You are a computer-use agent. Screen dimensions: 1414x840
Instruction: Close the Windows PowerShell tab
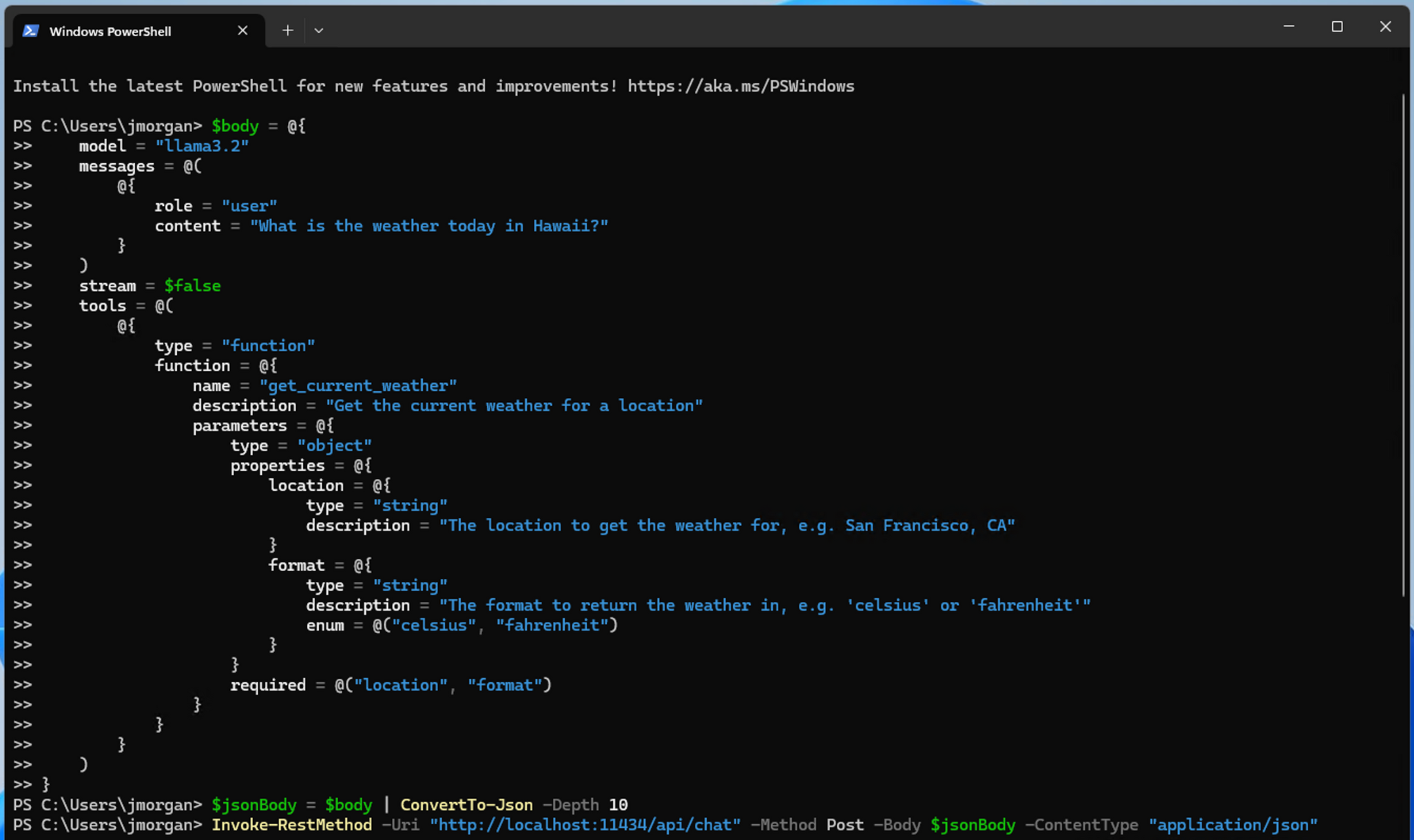coord(242,30)
